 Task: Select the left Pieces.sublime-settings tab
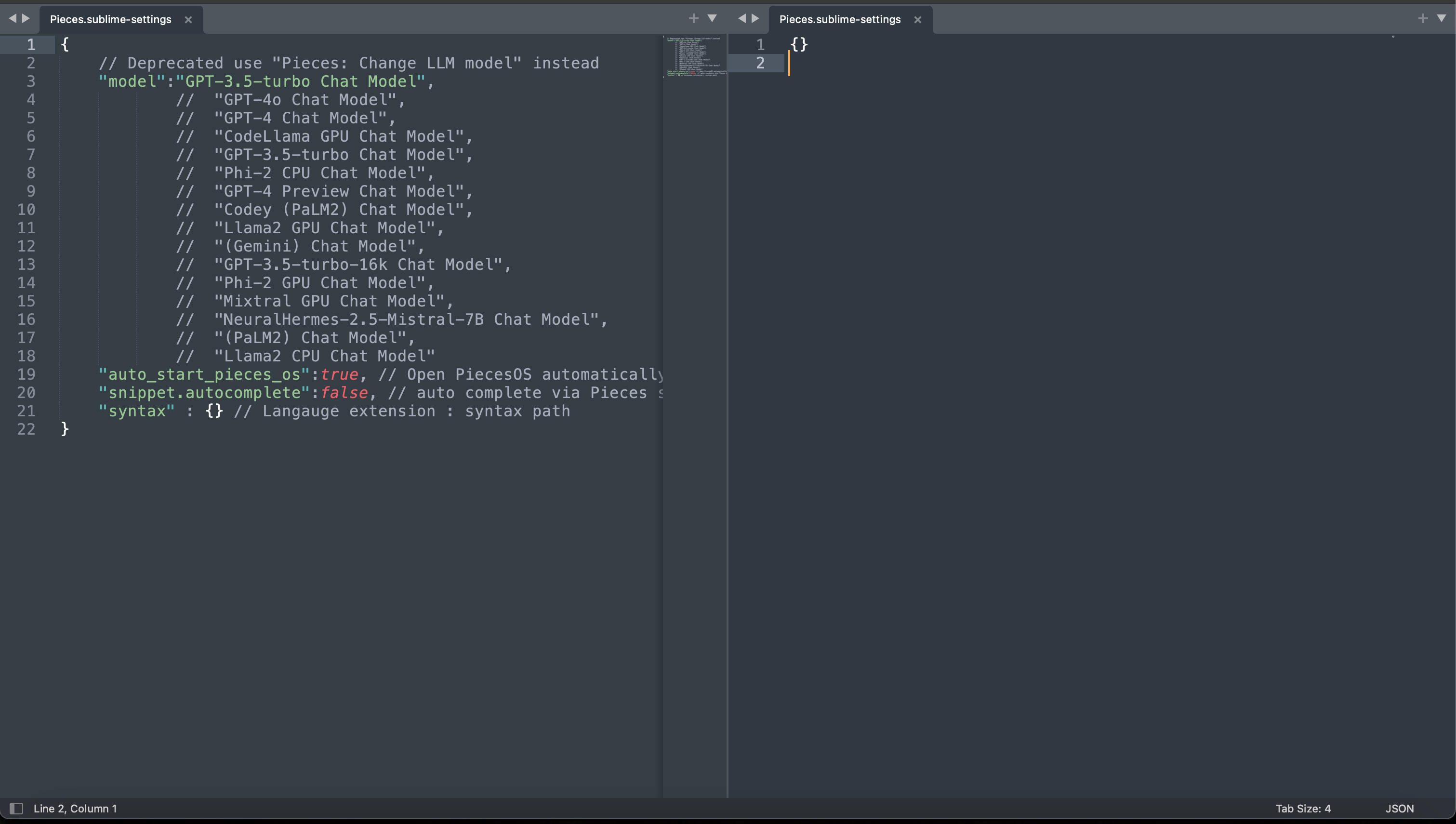tap(110, 19)
